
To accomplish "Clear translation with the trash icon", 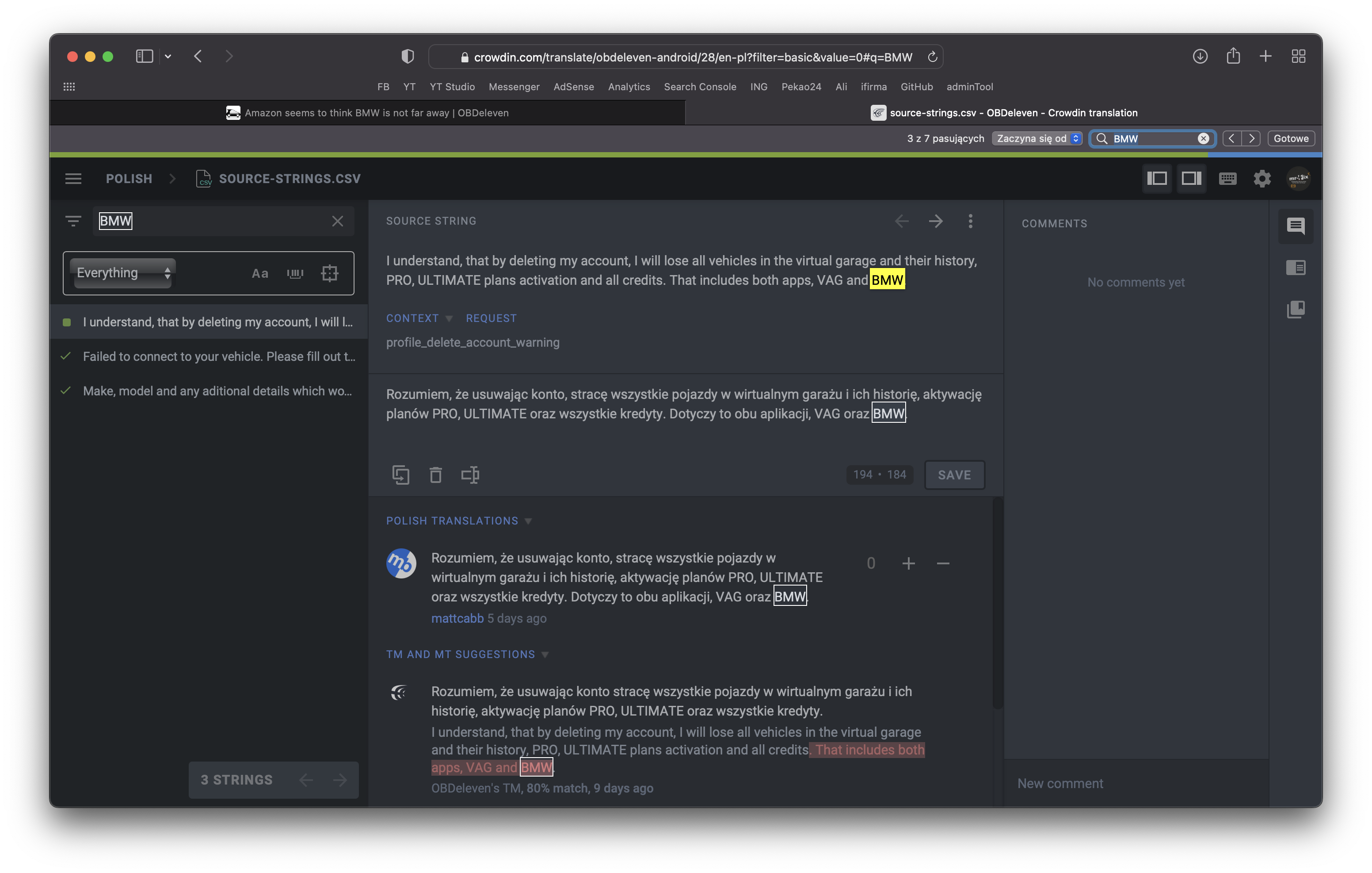I will [x=435, y=475].
